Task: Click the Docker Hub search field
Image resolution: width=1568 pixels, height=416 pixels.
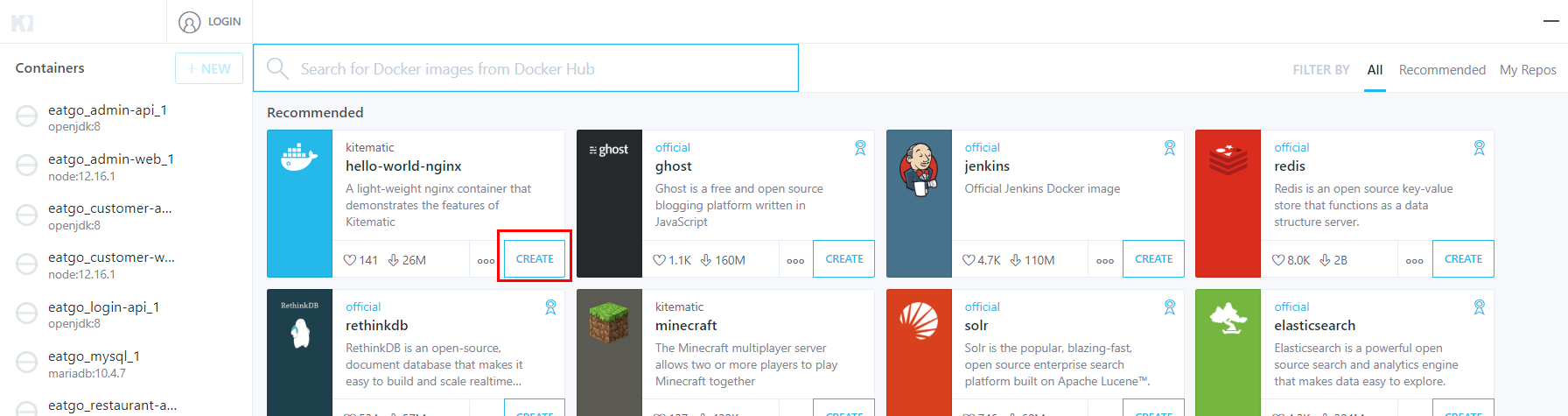Action: point(526,68)
